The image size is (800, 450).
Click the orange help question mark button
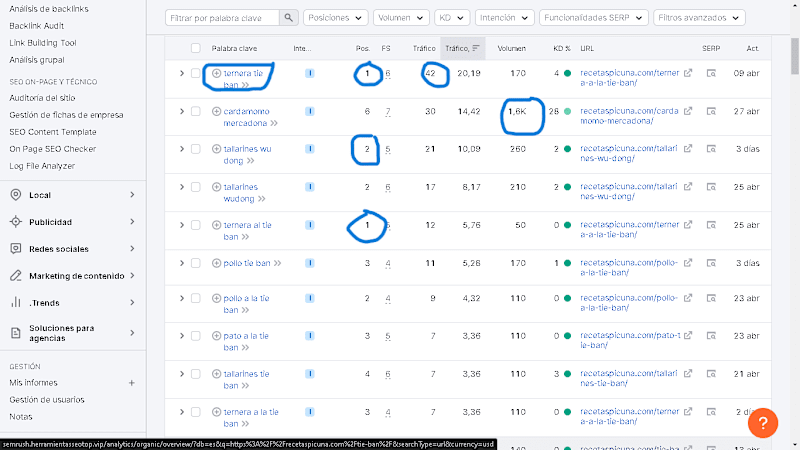click(x=763, y=423)
